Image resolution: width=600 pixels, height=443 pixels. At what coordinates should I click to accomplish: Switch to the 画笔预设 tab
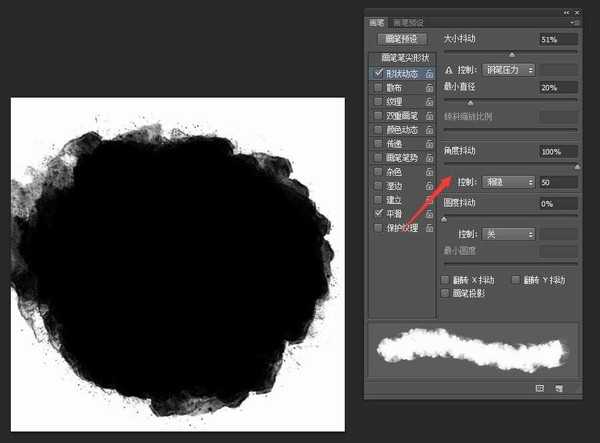pyautogui.click(x=408, y=23)
